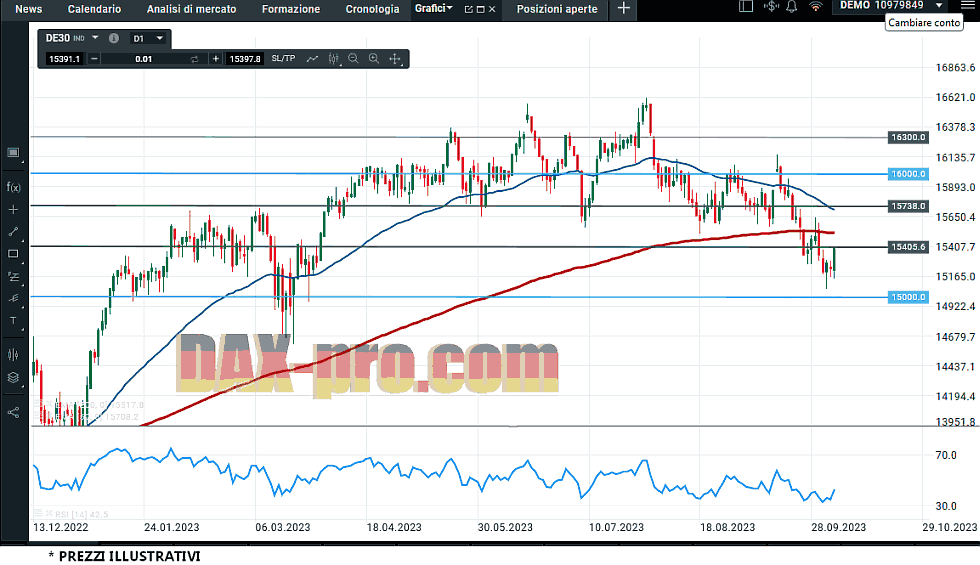The width and height of the screenshot is (980, 565).
Task: Toggle the volume calculator swap icon
Action: pos(194,59)
